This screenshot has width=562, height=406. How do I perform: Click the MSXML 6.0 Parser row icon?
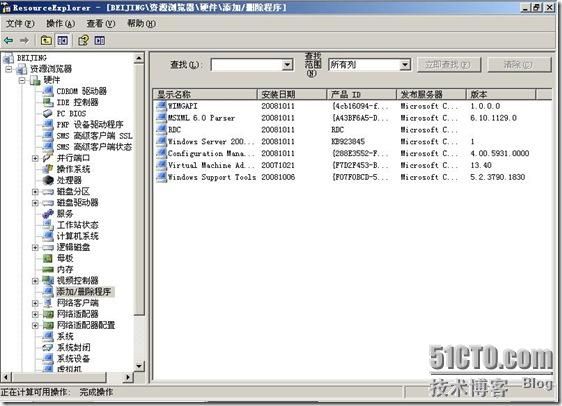[x=161, y=118]
